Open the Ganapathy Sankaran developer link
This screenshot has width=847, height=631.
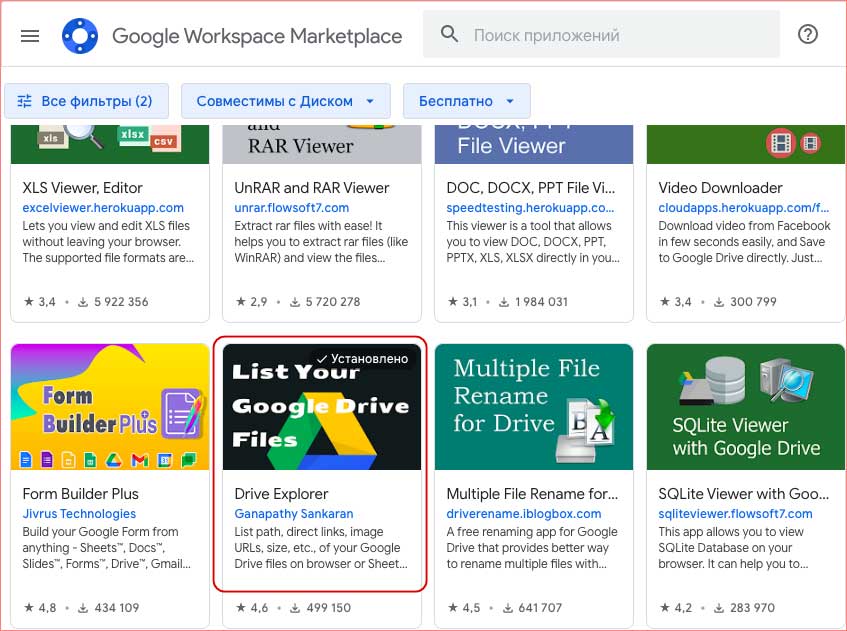tap(294, 514)
